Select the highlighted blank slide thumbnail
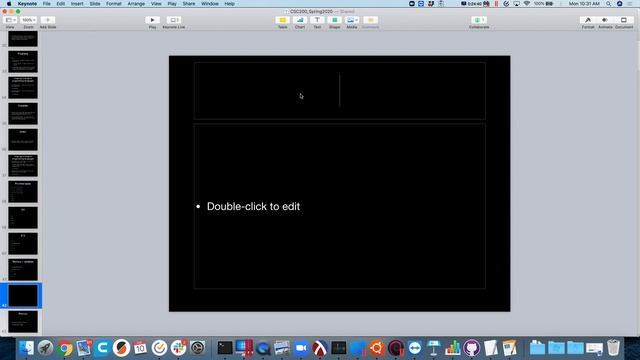 (23, 296)
